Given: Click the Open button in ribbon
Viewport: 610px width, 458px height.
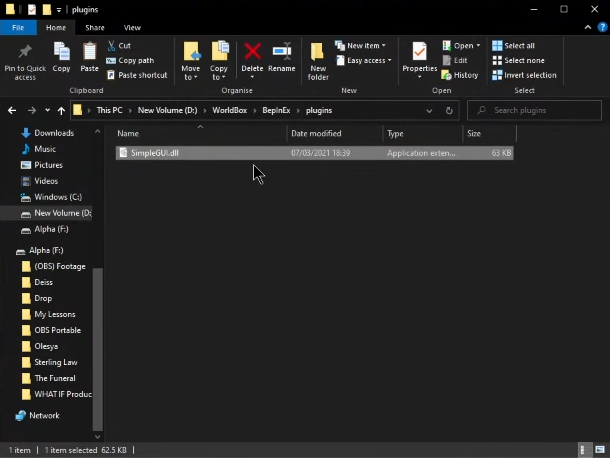Looking at the screenshot, I should pos(461,46).
